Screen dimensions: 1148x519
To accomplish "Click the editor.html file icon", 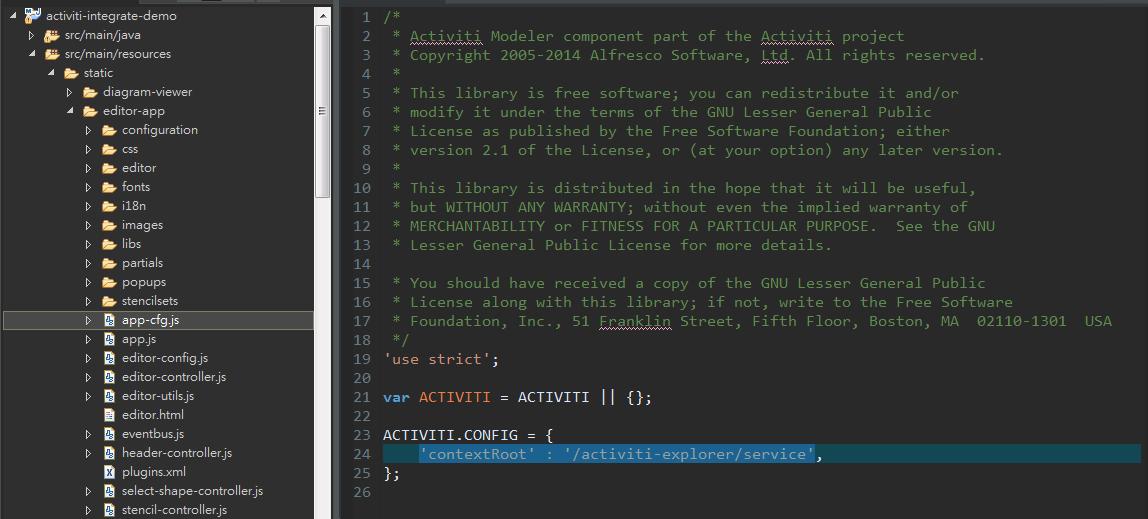I will click(109, 415).
